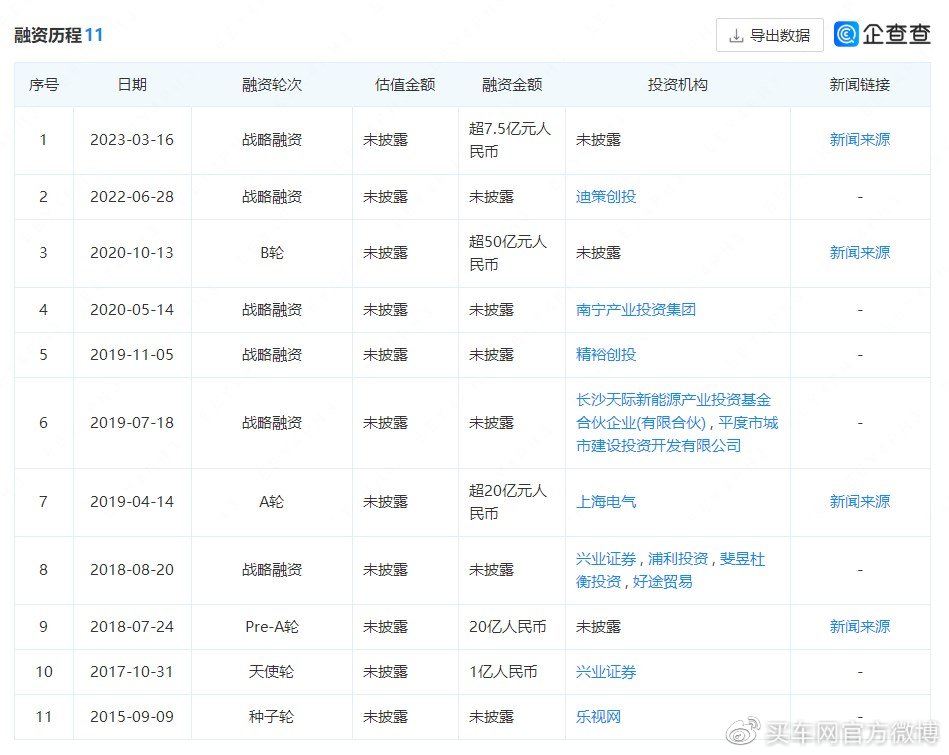Select the date cell 2018-07-24
This screenshot has height=755, width=949.
pyautogui.click(x=132, y=627)
